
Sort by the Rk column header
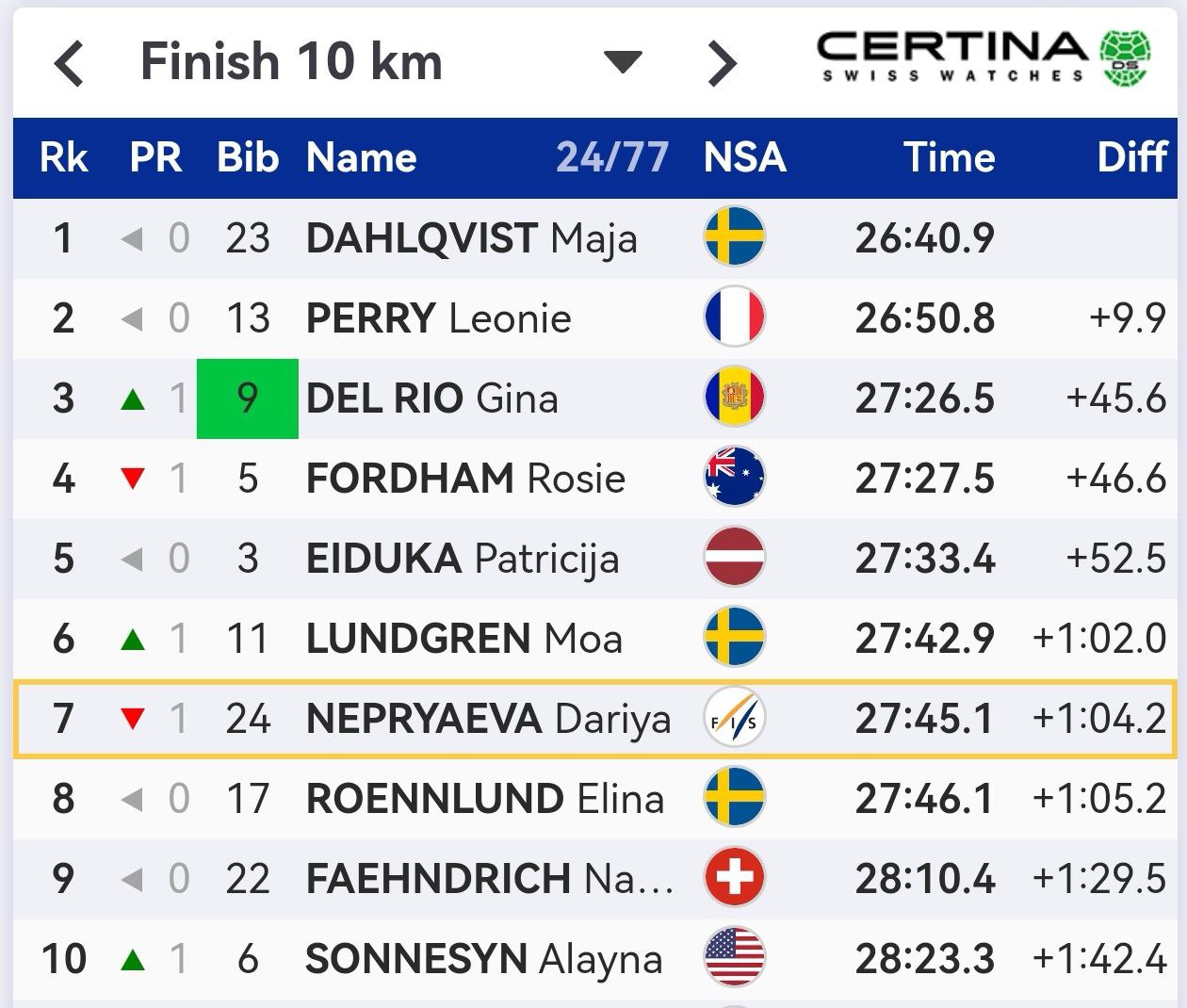(x=63, y=157)
